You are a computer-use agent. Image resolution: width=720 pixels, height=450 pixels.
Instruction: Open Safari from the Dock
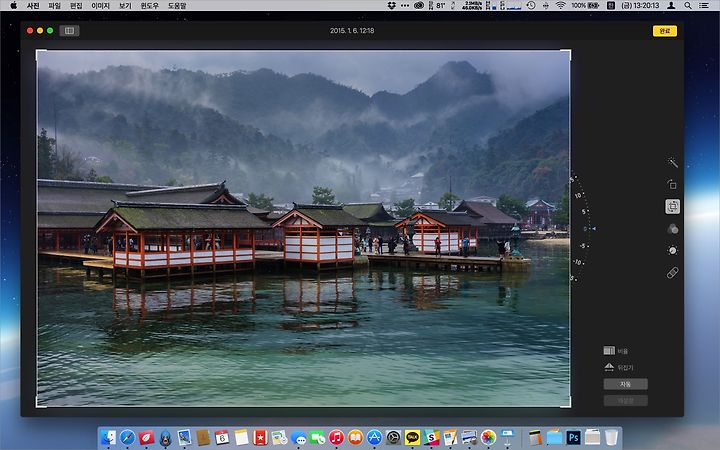[127, 438]
